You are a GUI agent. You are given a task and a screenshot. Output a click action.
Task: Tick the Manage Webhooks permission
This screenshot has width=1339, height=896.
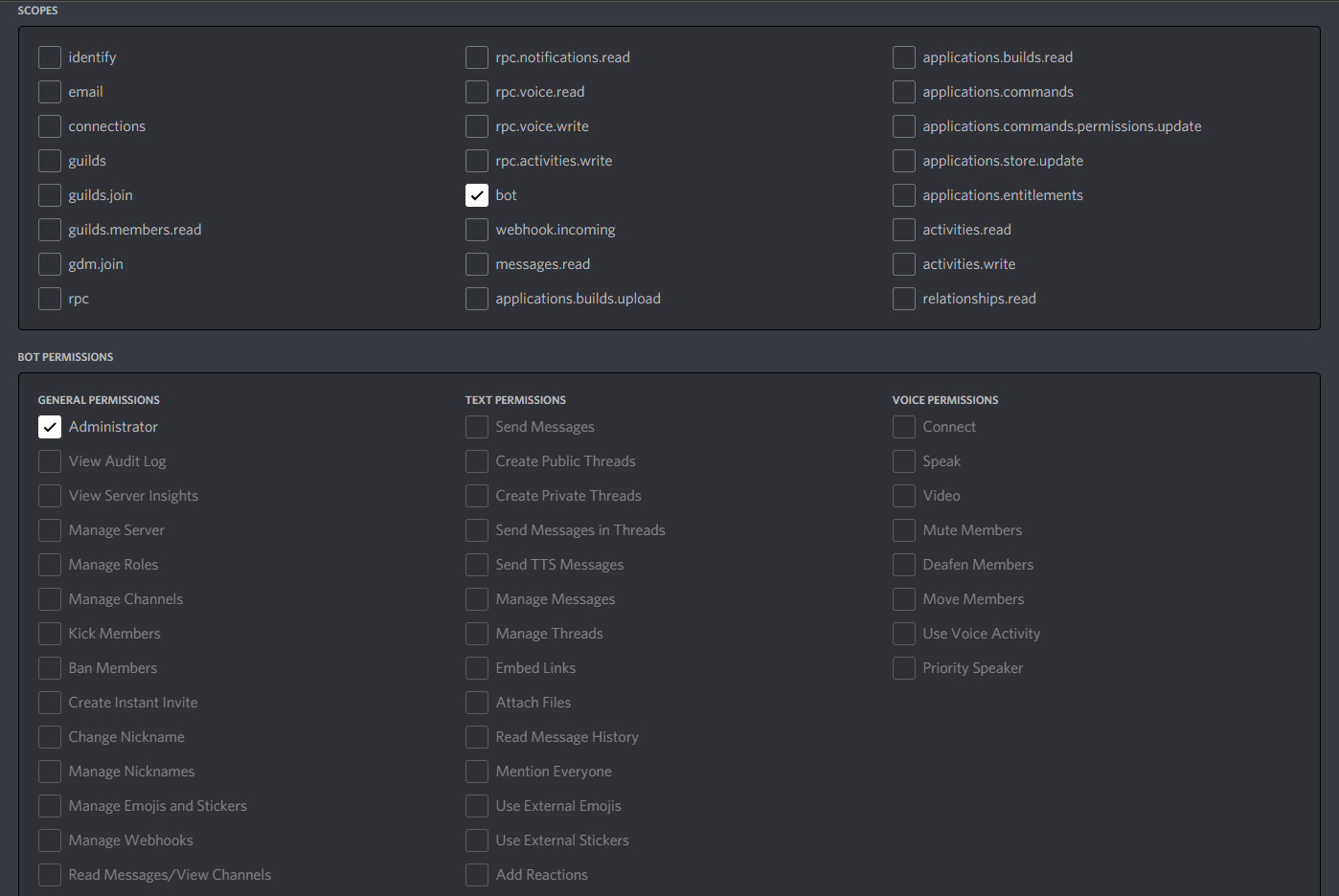coord(50,840)
